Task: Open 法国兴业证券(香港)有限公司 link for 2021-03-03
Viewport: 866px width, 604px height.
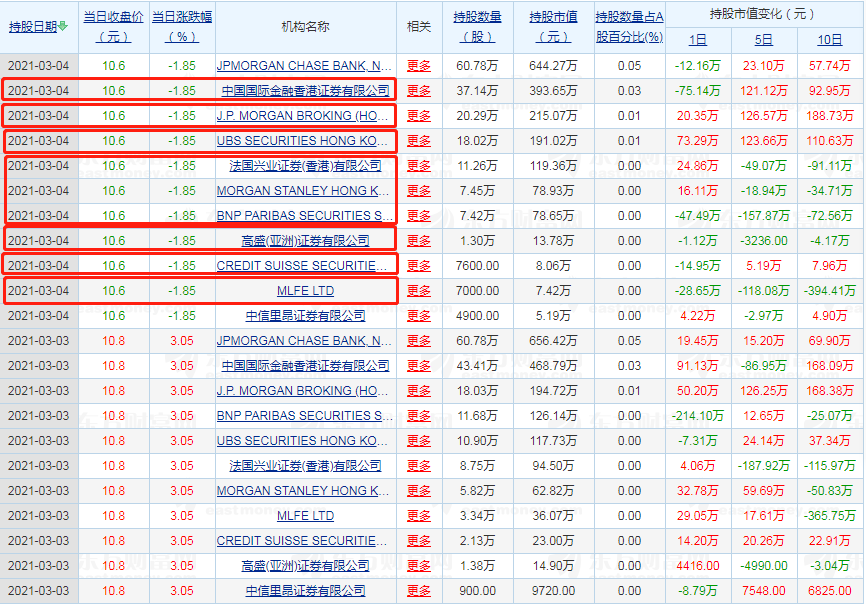Action: tap(305, 466)
